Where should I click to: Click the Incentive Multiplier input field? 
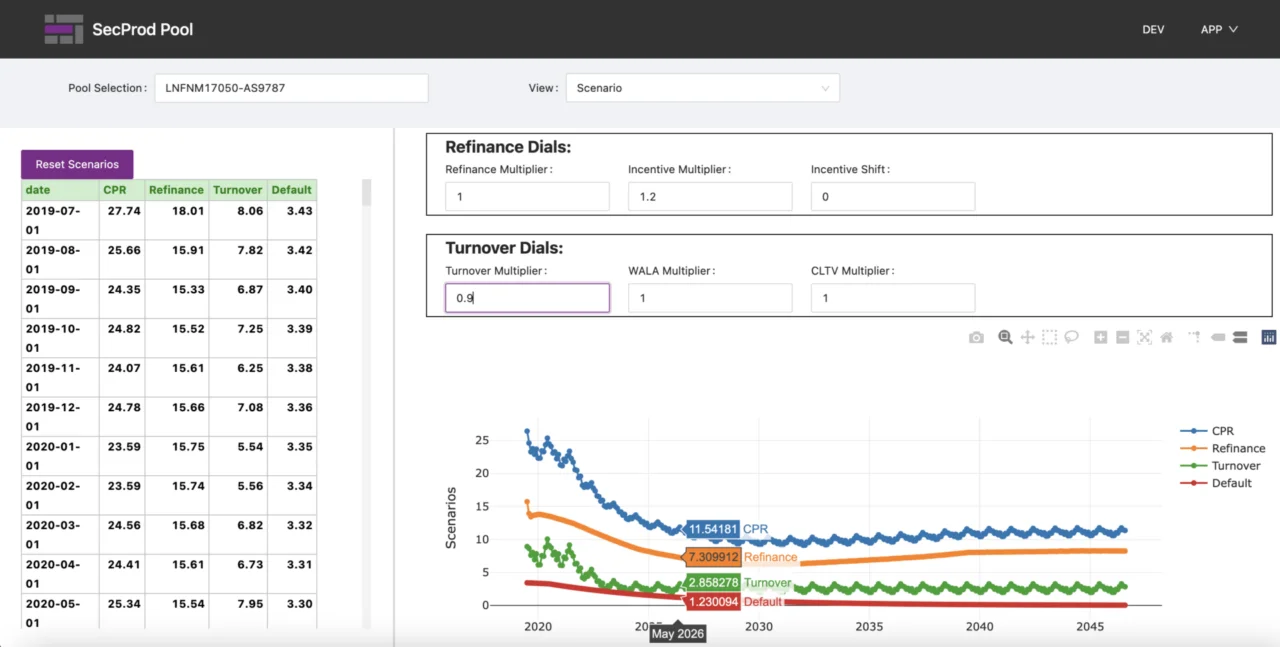coord(710,197)
